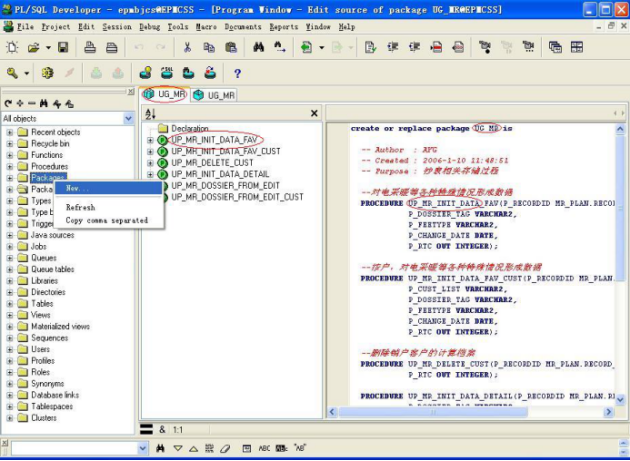
Task: Expand the Functions folder node
Action: pyautogui.click(x=10, y=155)
